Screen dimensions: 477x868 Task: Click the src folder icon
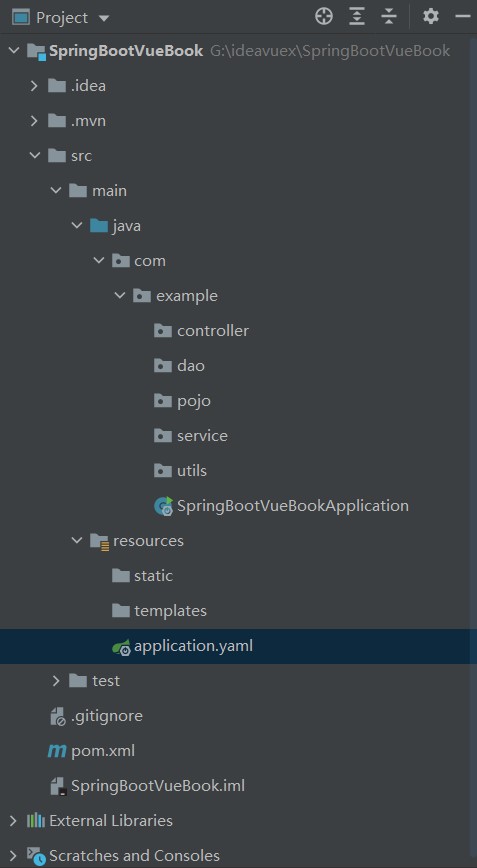(x=57, y=156)
